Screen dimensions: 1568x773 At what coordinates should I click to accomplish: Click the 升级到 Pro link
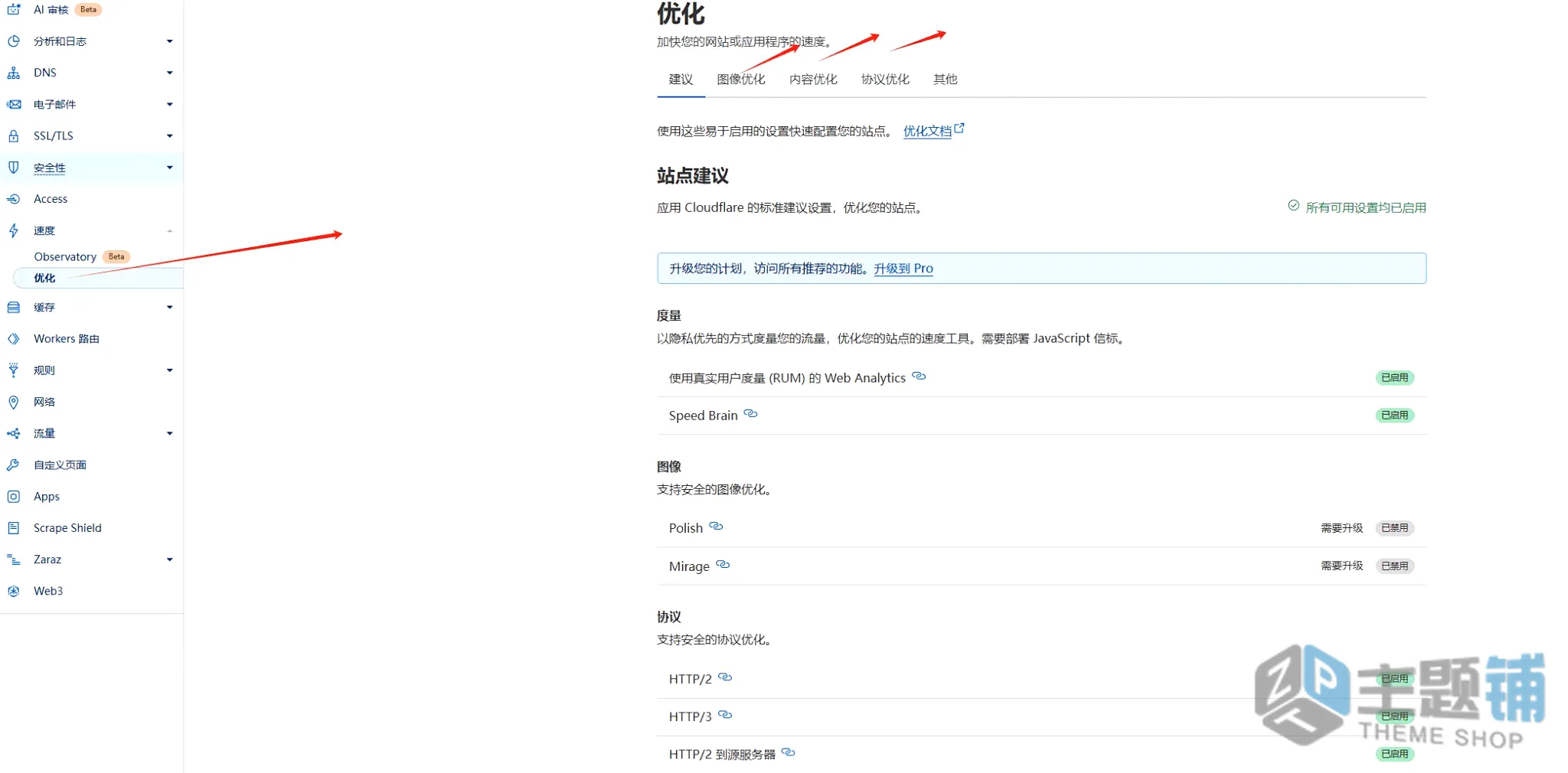[903, 269]
